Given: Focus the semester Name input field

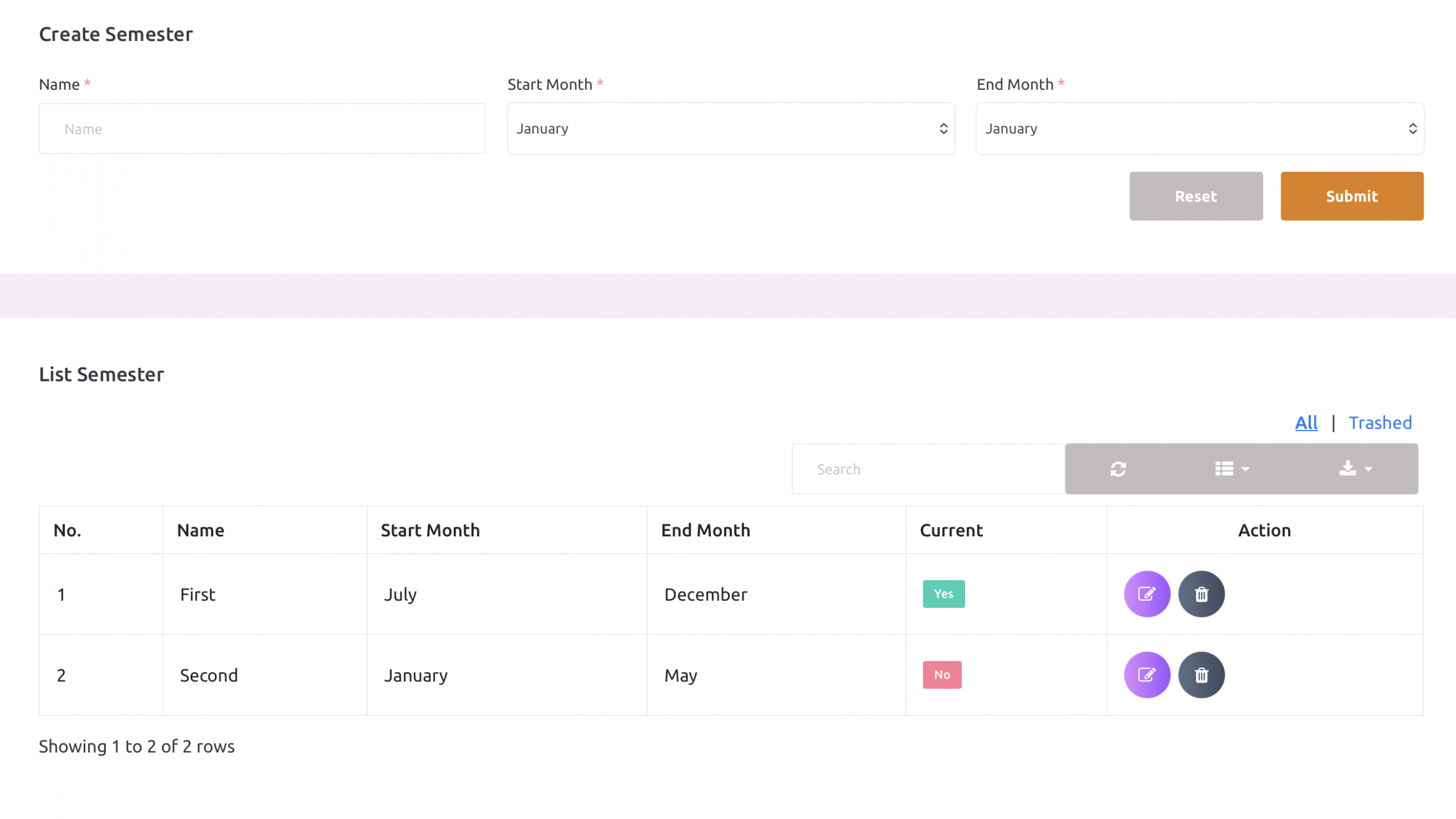Looking at the screenshot, I should pos(262,129).
